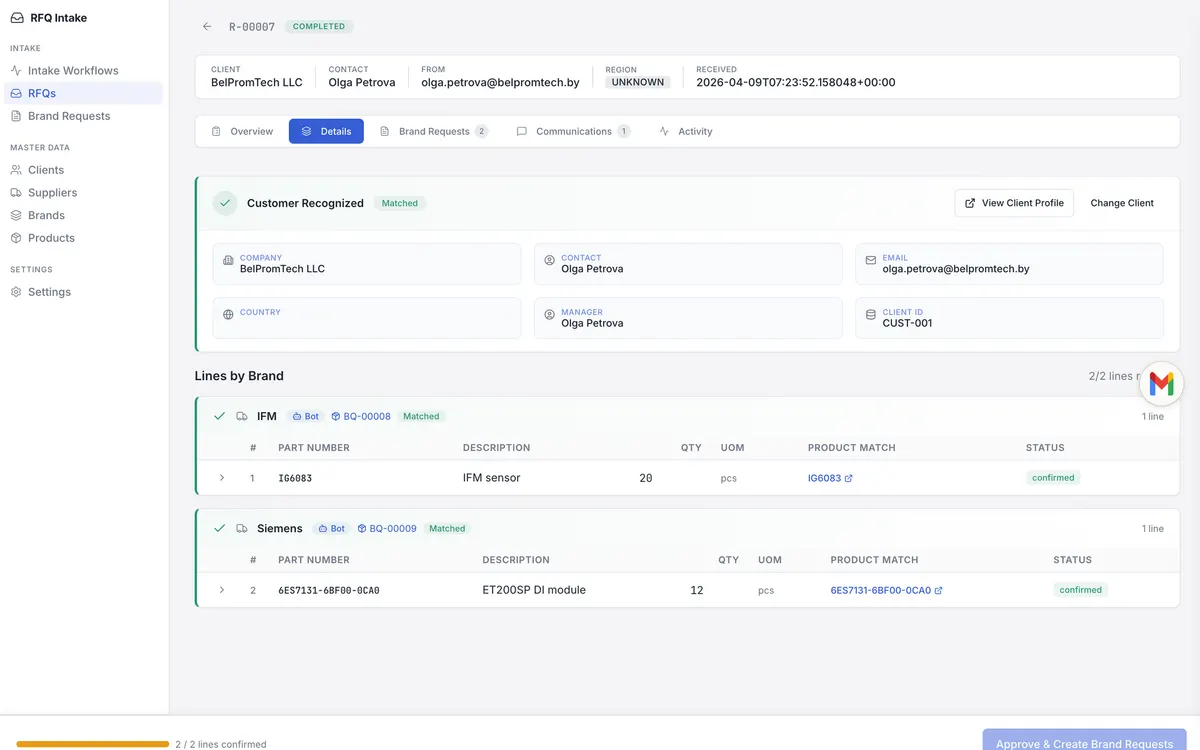Click the Bot badge beside Siemens

331,528
